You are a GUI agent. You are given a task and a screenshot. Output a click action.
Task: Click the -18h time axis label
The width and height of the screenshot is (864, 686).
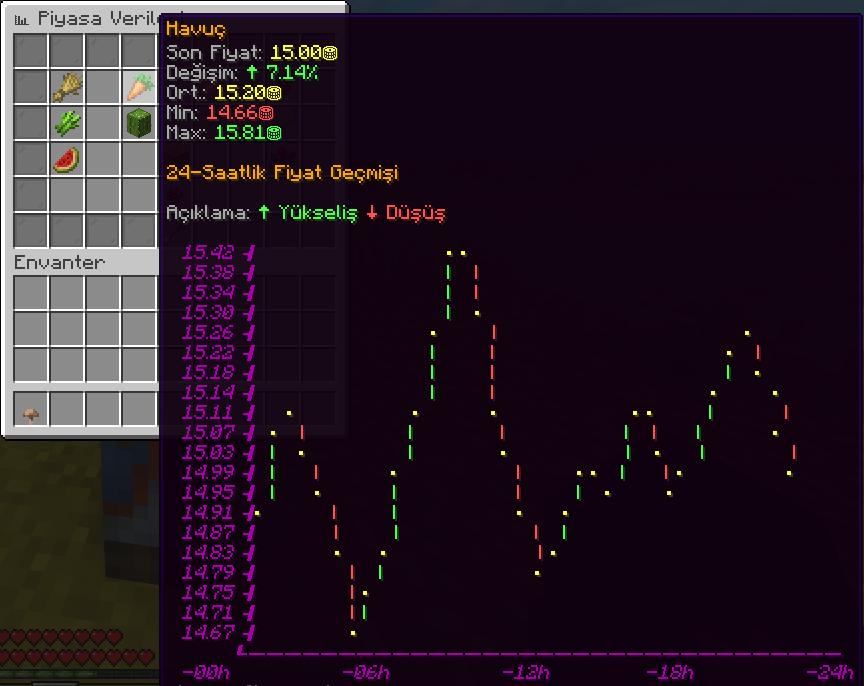(x=669, y=671)
